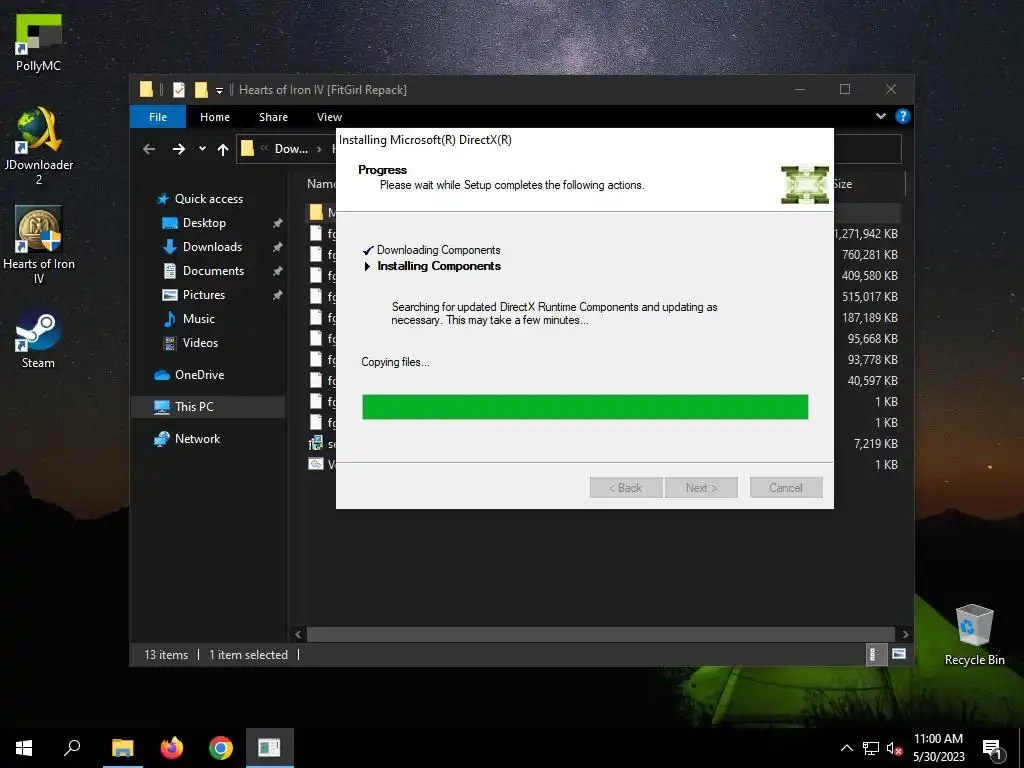Click the New folder quick access toolbar icon
The width and height of the screenshot is (1024, 768).
click(x=201, y=89)
